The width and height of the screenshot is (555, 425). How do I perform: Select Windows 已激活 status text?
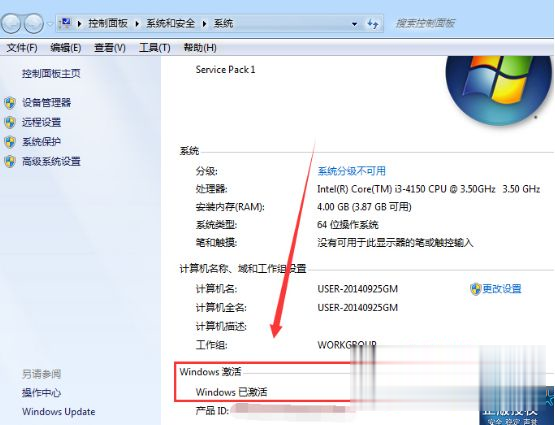pyautogui.click(x=231, y=392)
